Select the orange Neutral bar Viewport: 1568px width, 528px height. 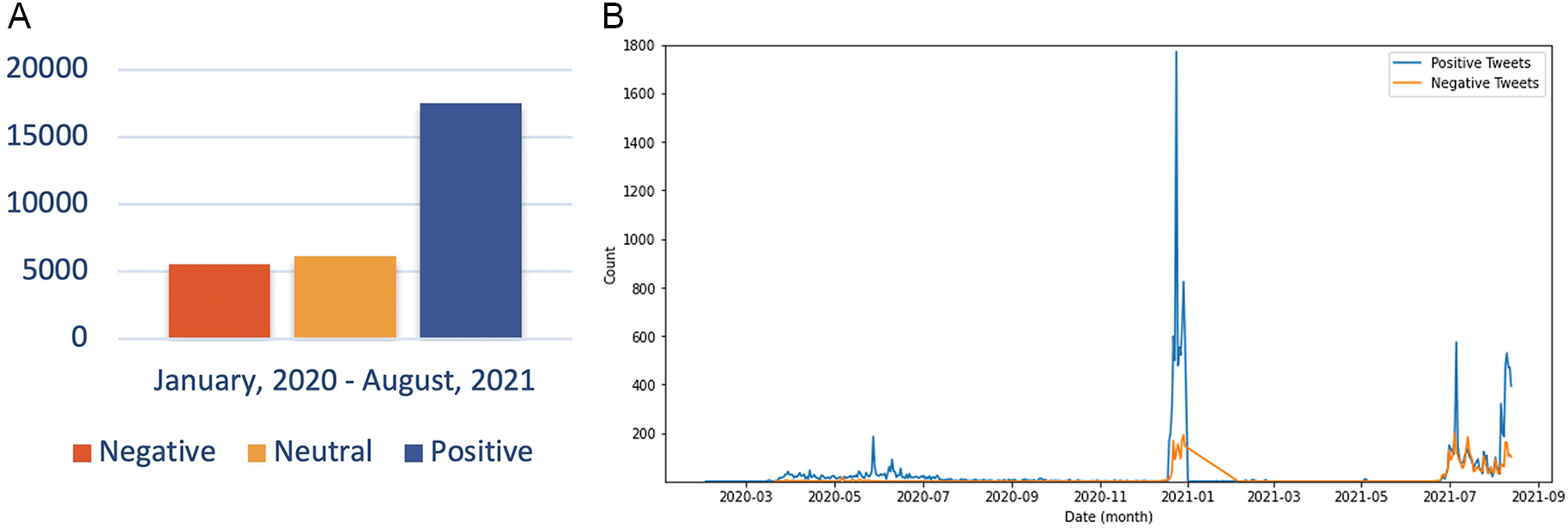(345, 297)
